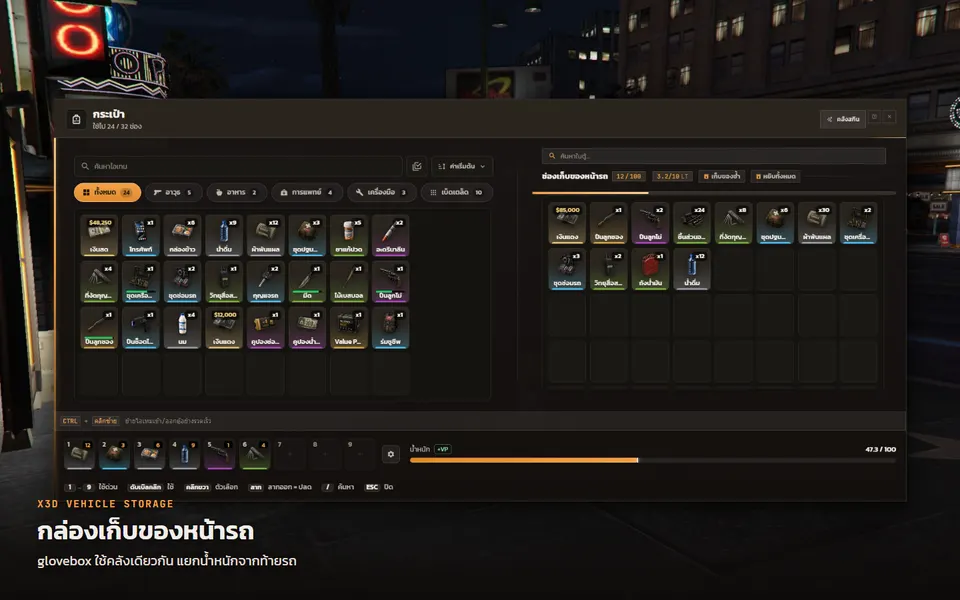Open the อาหาร food category tab
Screen dimensions: 960x600
click(236, 192)
